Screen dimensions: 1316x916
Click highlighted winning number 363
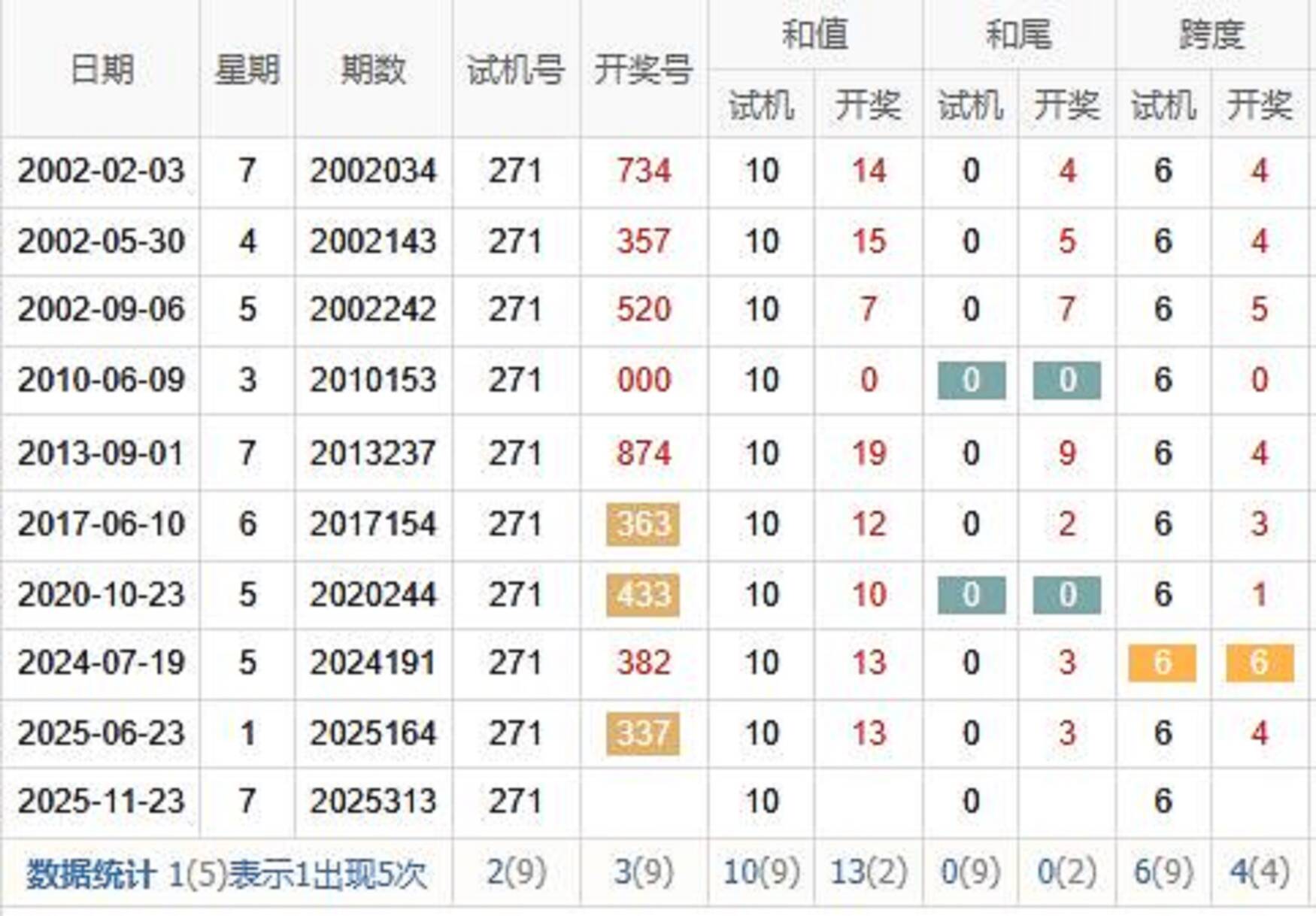tap(643, 524)
